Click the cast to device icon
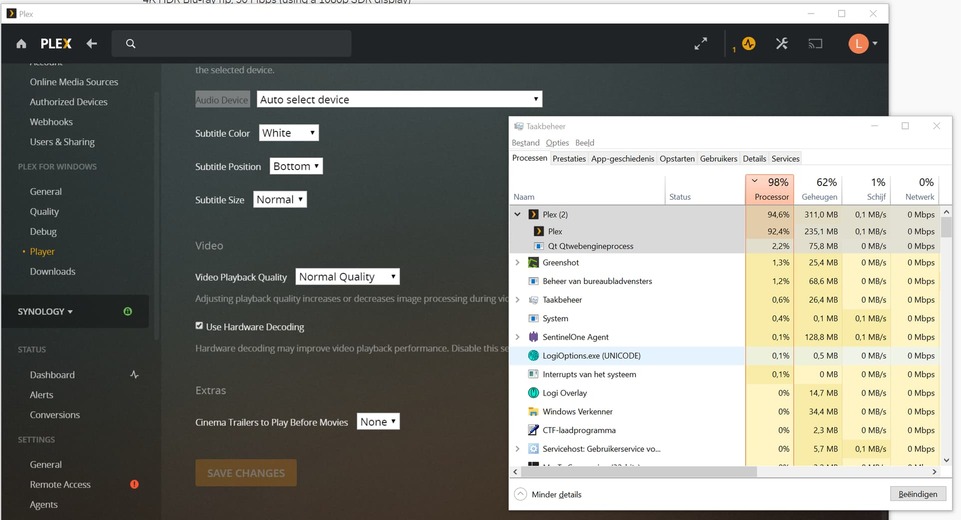Screen dimensions: 961x520 click(815, 44)
